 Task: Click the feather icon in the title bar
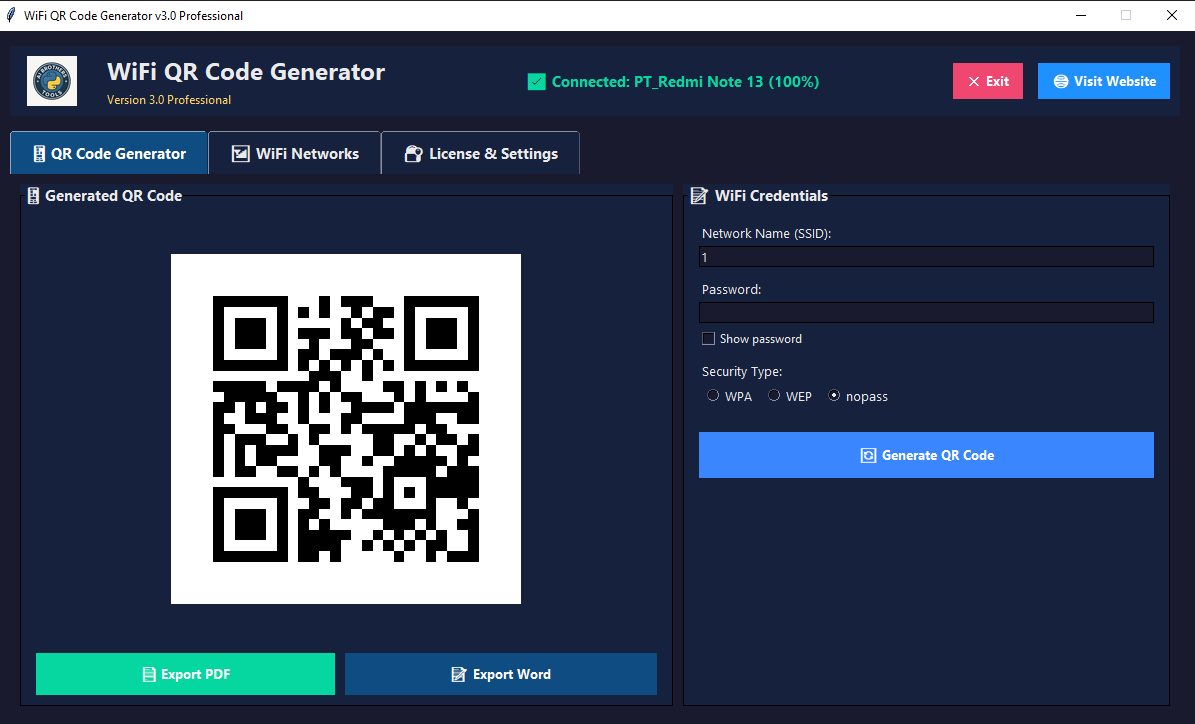[11, 15]
